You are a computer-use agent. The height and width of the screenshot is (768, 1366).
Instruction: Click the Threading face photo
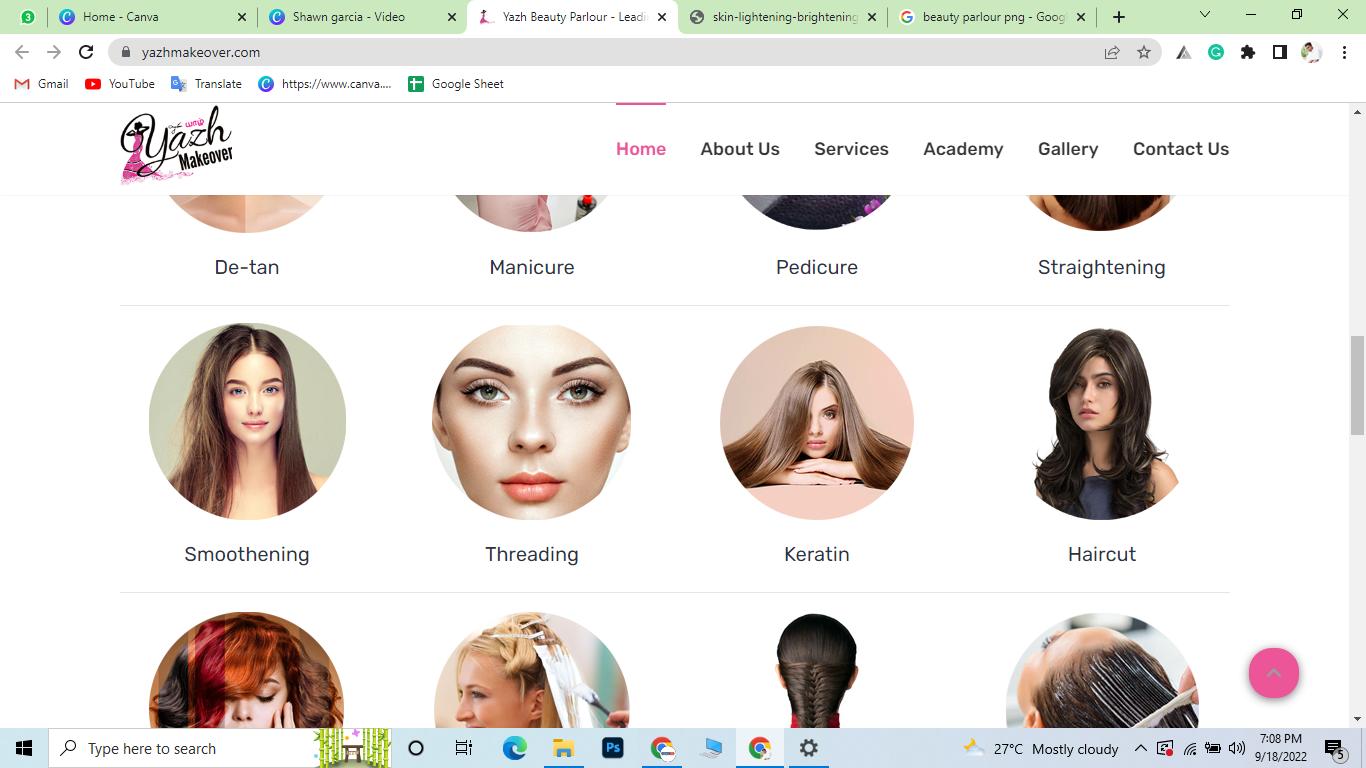coord(532,421)
